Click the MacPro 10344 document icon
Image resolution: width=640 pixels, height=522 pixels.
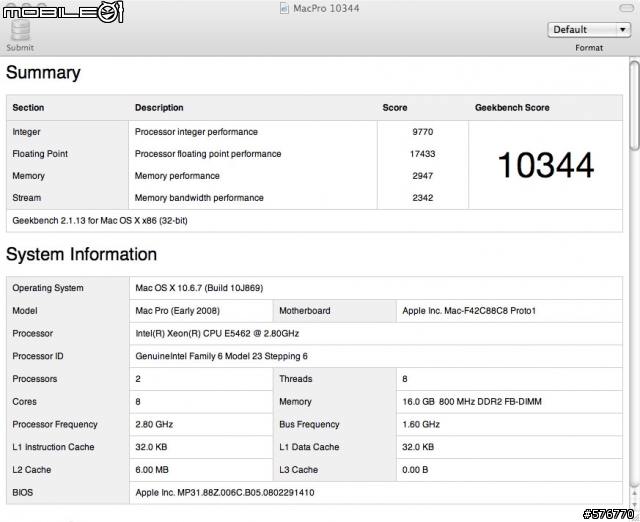284,8
